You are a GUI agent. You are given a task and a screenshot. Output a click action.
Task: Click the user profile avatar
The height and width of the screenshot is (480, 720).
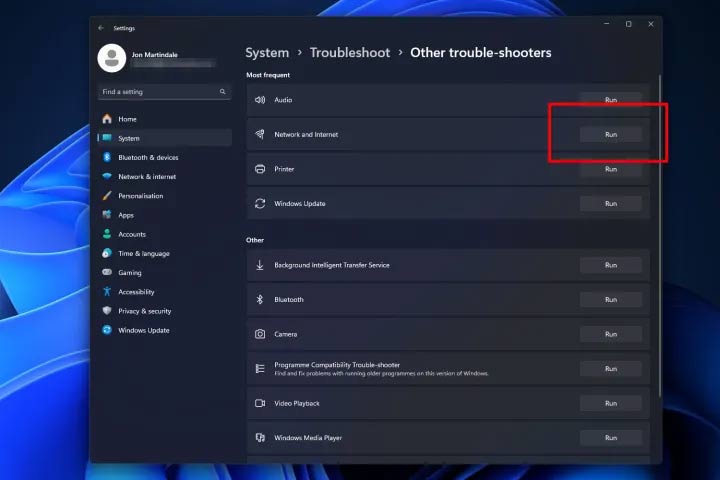112,58
